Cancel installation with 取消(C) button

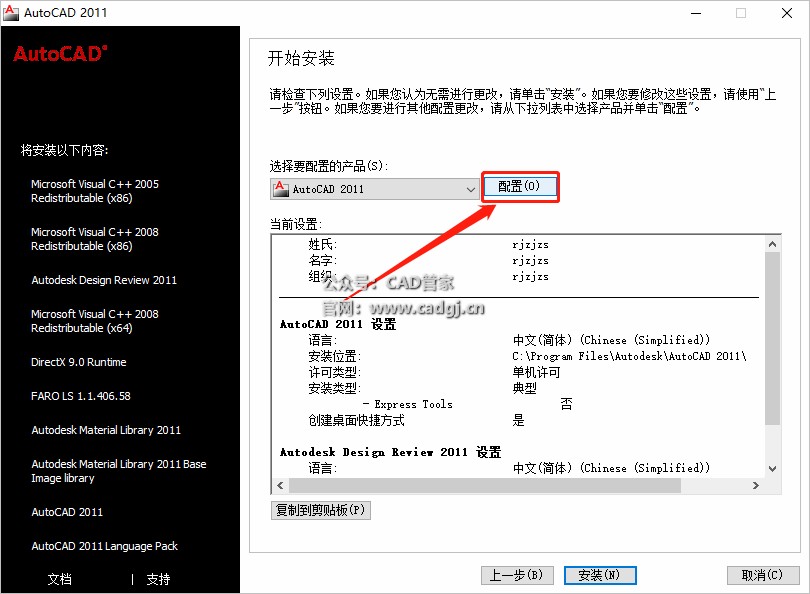[762, 575]
